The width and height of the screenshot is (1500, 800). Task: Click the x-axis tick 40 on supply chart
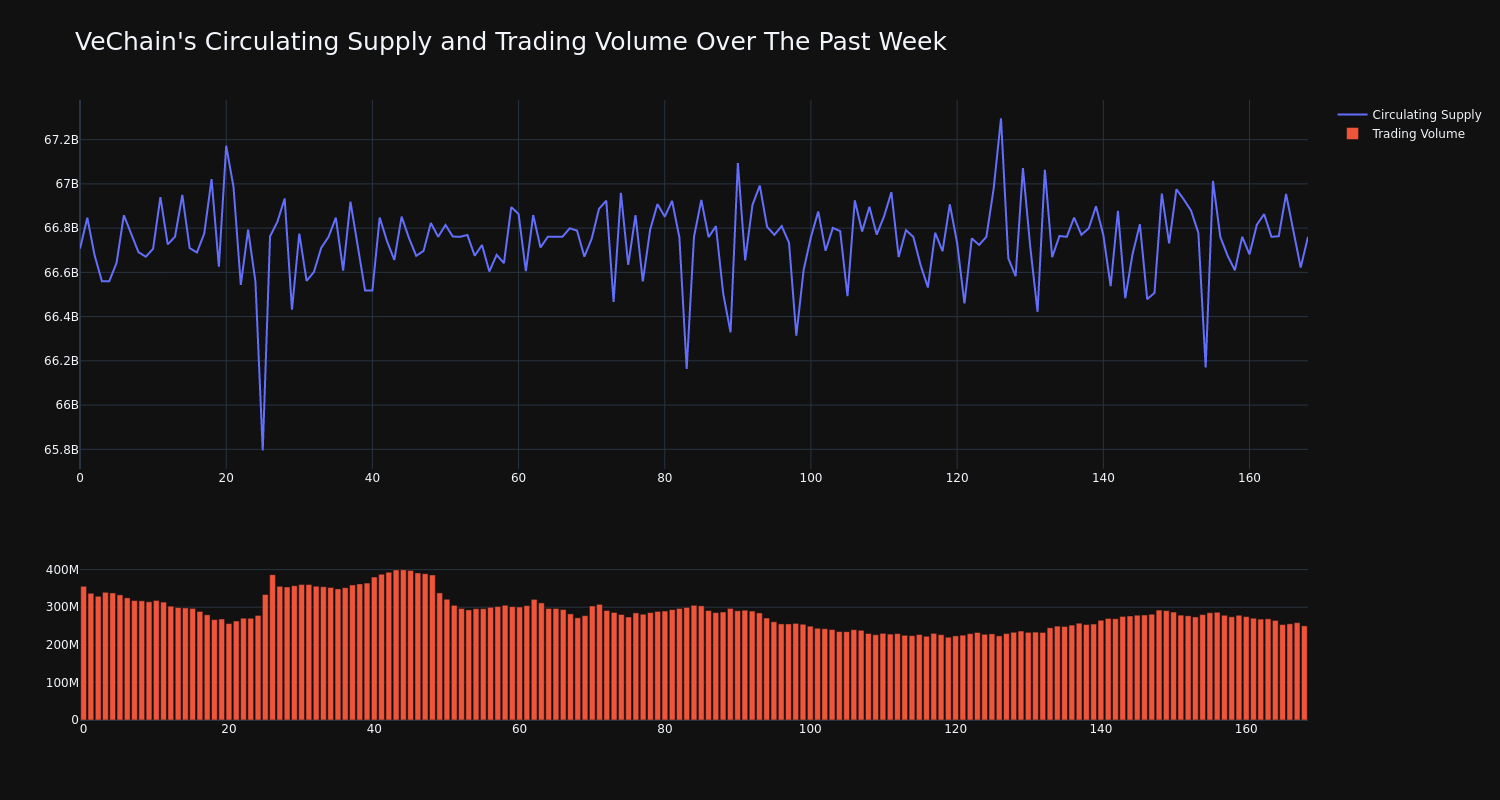click(372, 478)
